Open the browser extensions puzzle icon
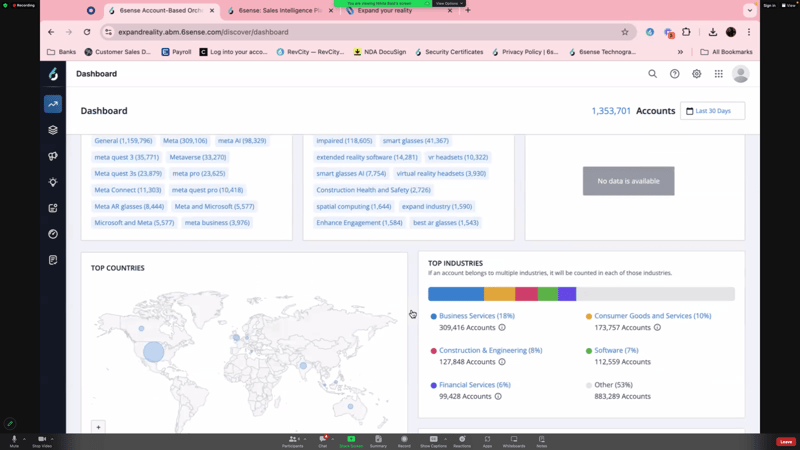Image resolution: width=800 pixels, height=450 pixels. click(686, 32)
